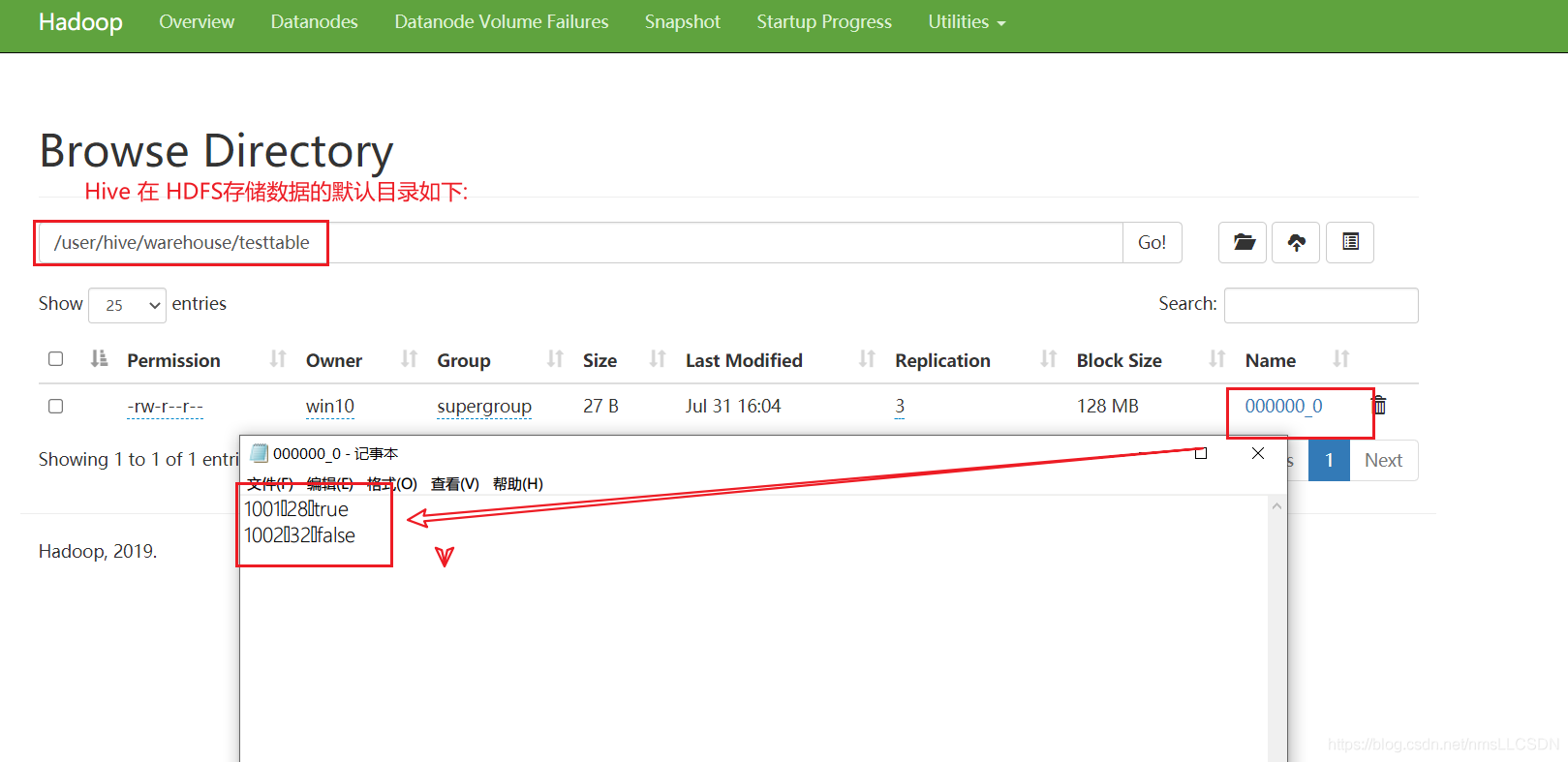Screen dimensions: 1568x762
Task: Click the sort icon beside Permission header checkbox
Action: tap(99, 359)
